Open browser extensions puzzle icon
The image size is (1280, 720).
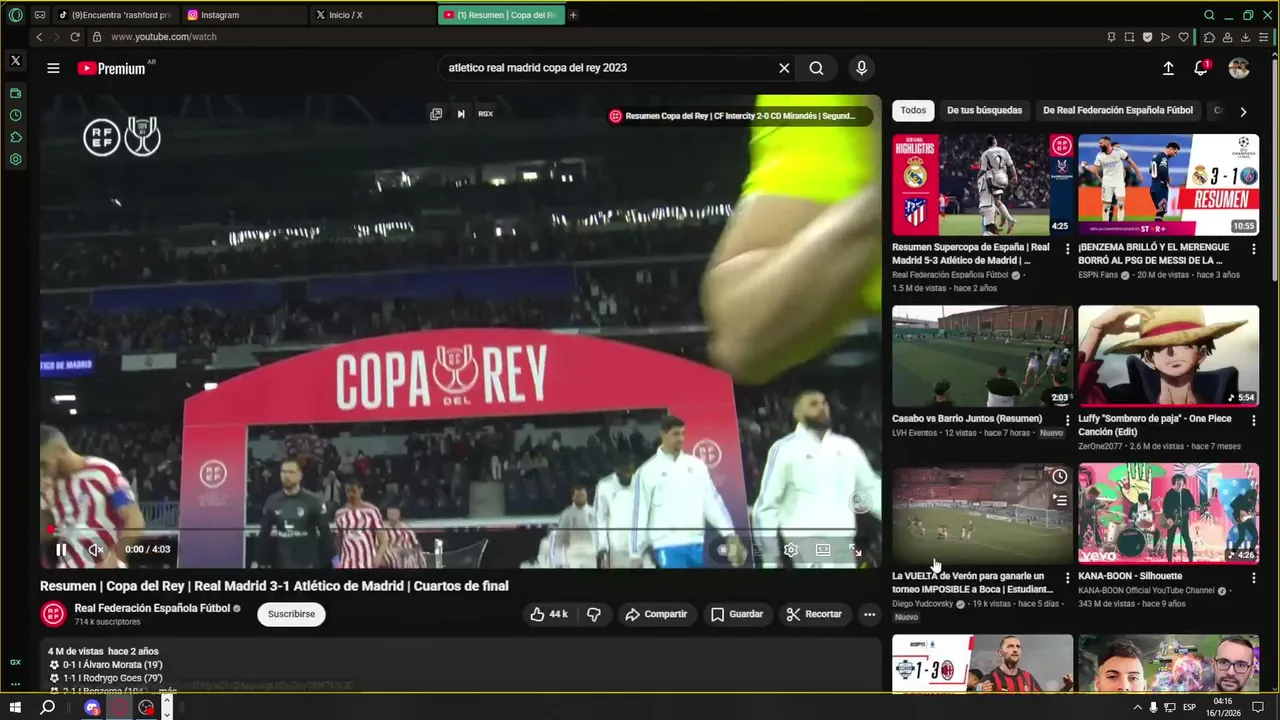[1209, 37]
